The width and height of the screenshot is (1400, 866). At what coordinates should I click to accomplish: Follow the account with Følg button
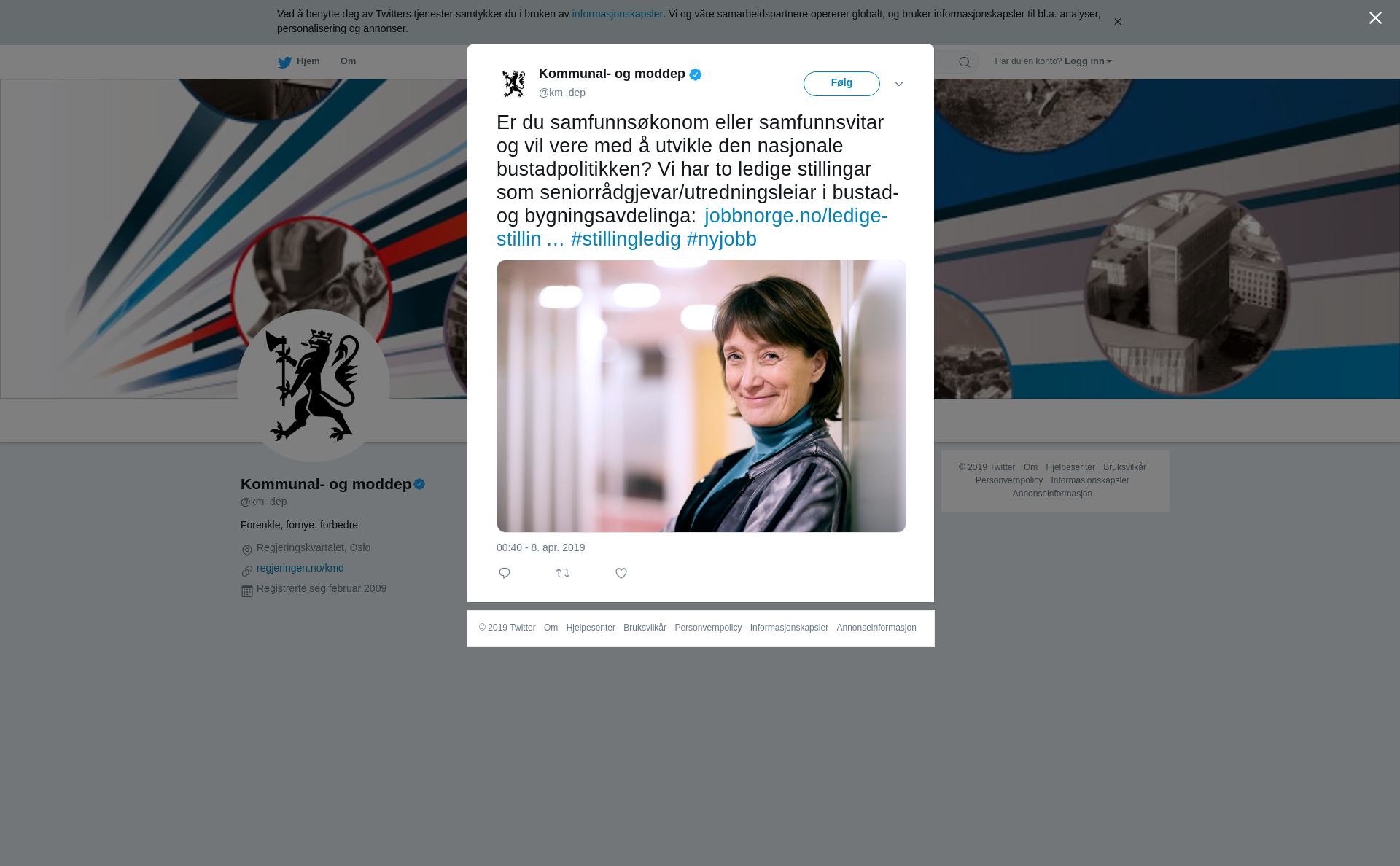pos(841,83)
